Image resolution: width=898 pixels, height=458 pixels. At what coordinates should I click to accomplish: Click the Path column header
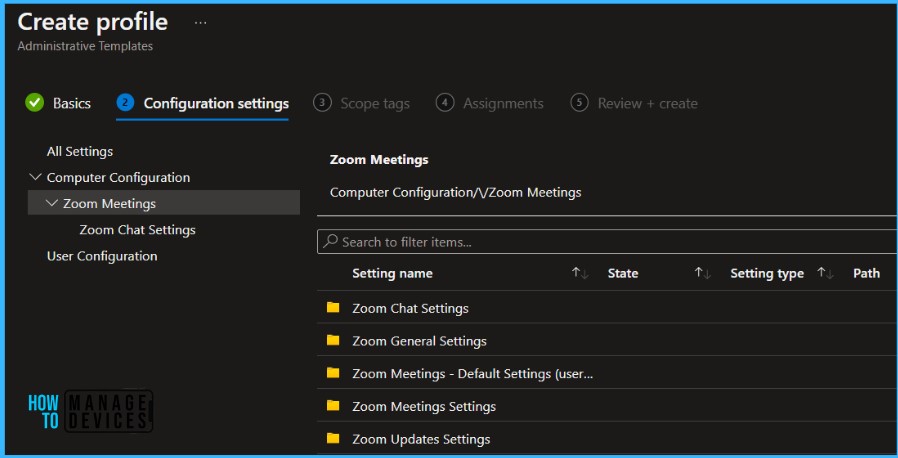coord(867,274)
